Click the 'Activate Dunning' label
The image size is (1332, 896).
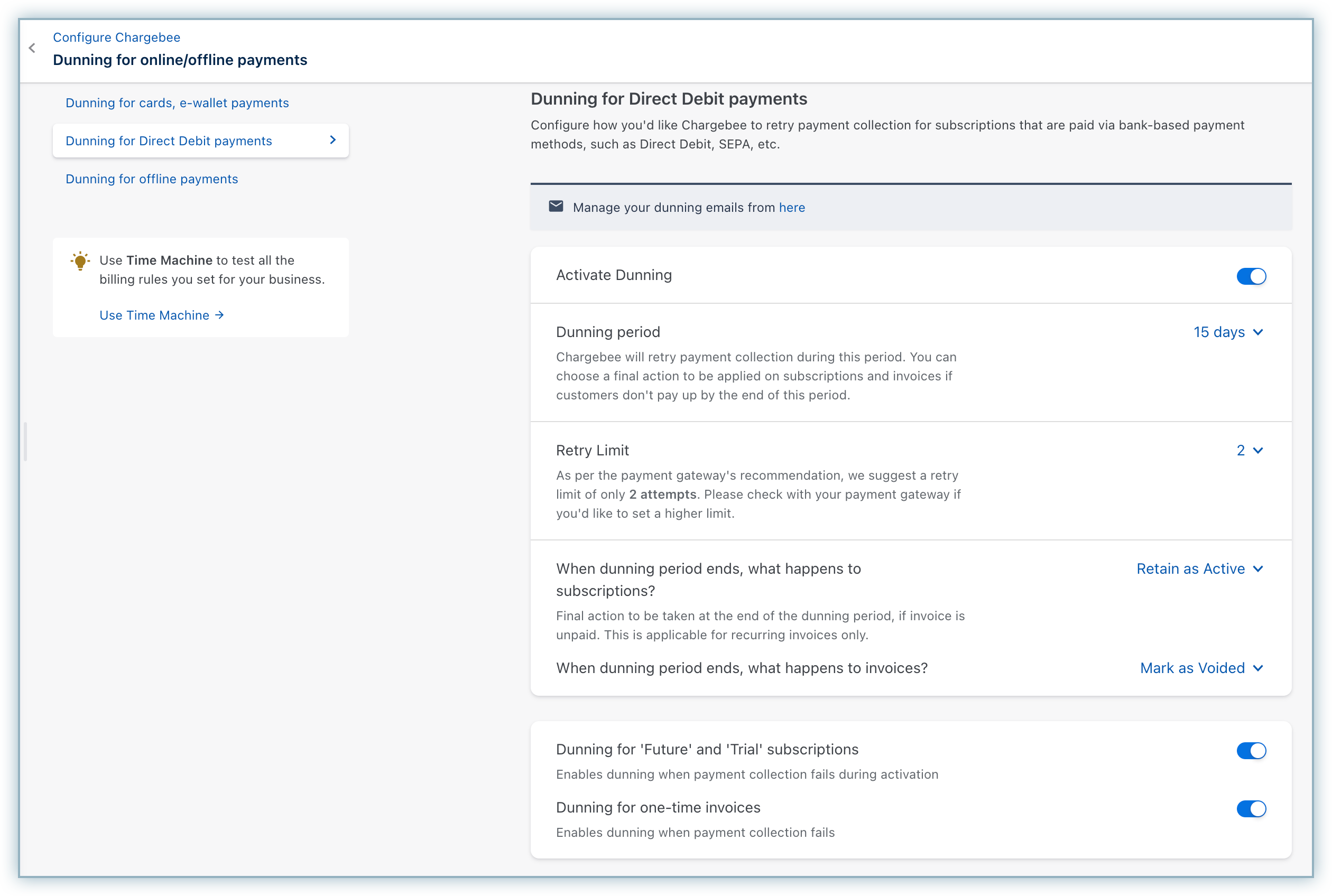coord(614,275)
